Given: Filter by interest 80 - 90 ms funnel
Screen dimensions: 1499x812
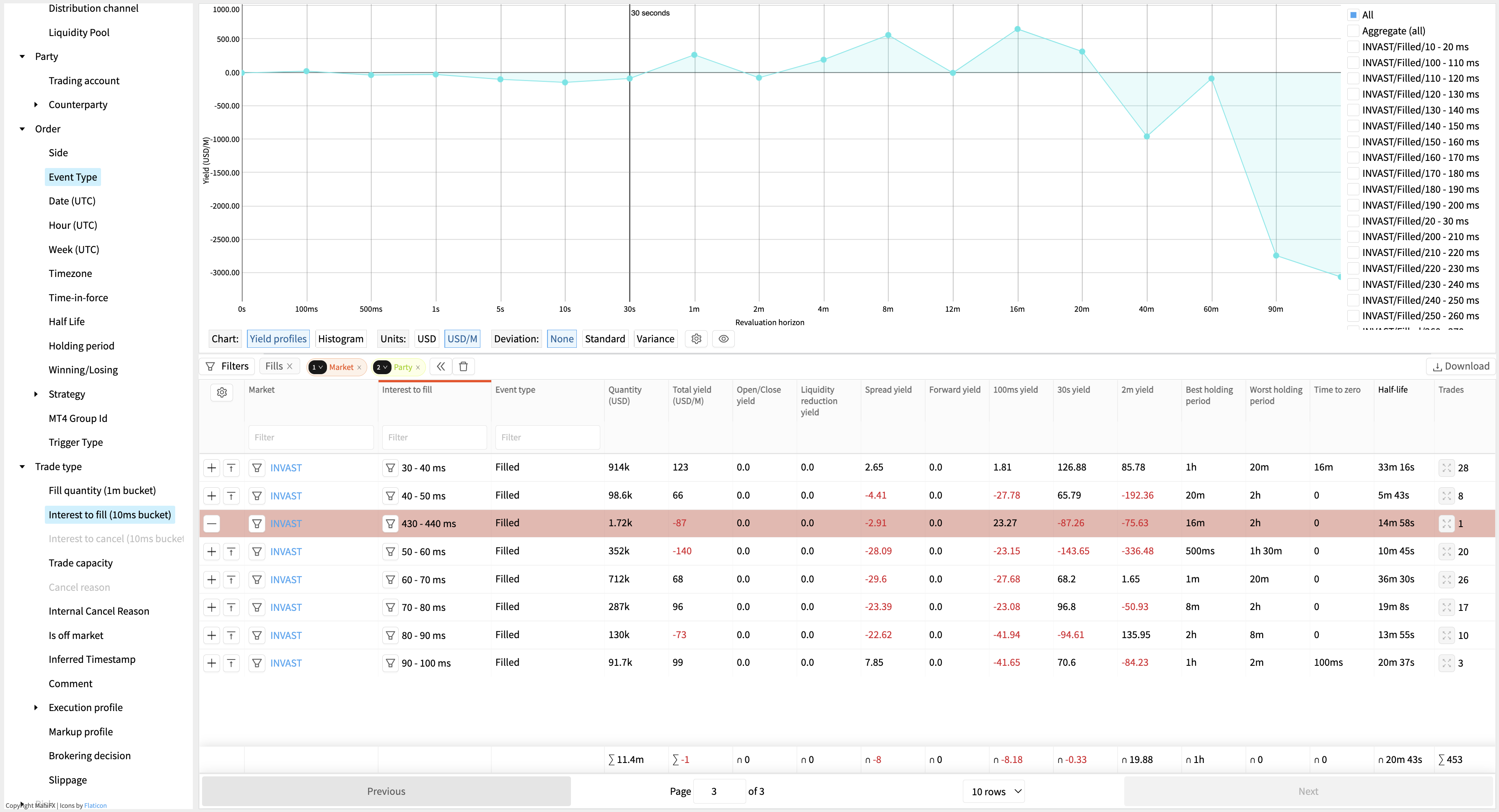Looking at the screenshot, I should [390, 635].
